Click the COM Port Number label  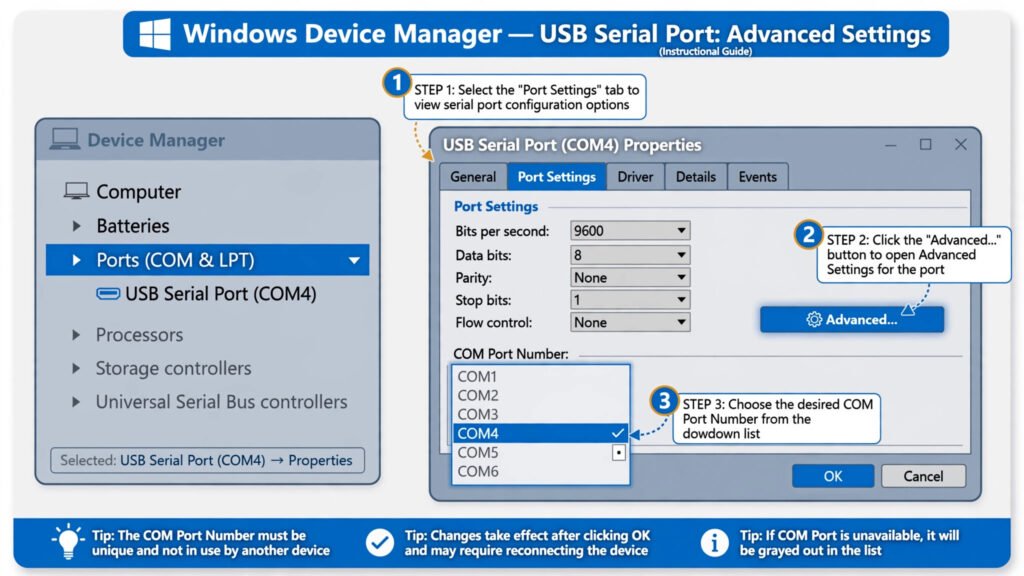[511, 354]
